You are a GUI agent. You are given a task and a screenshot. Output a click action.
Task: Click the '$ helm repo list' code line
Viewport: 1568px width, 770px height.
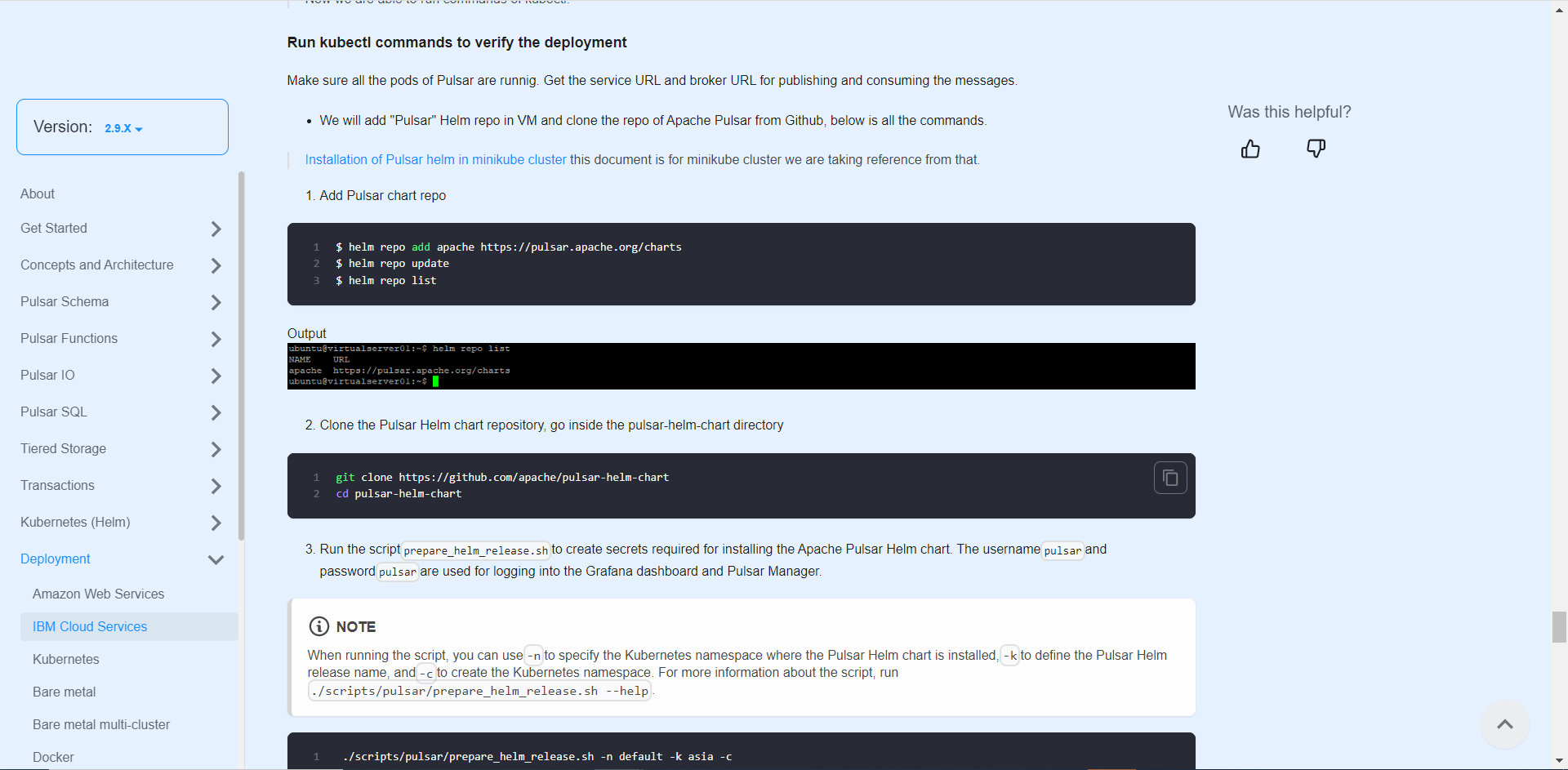[385, 280]
